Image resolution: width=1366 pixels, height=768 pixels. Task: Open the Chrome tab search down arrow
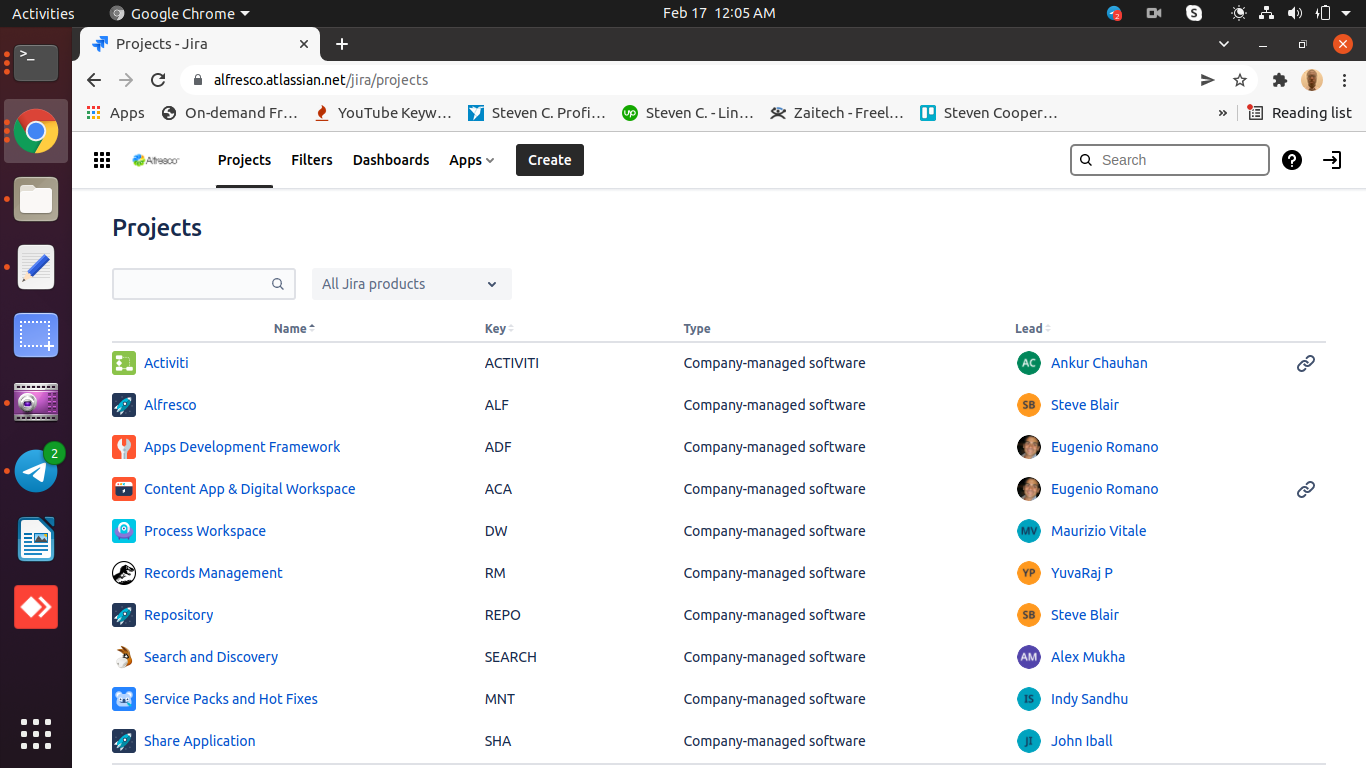click(1224, 44)
